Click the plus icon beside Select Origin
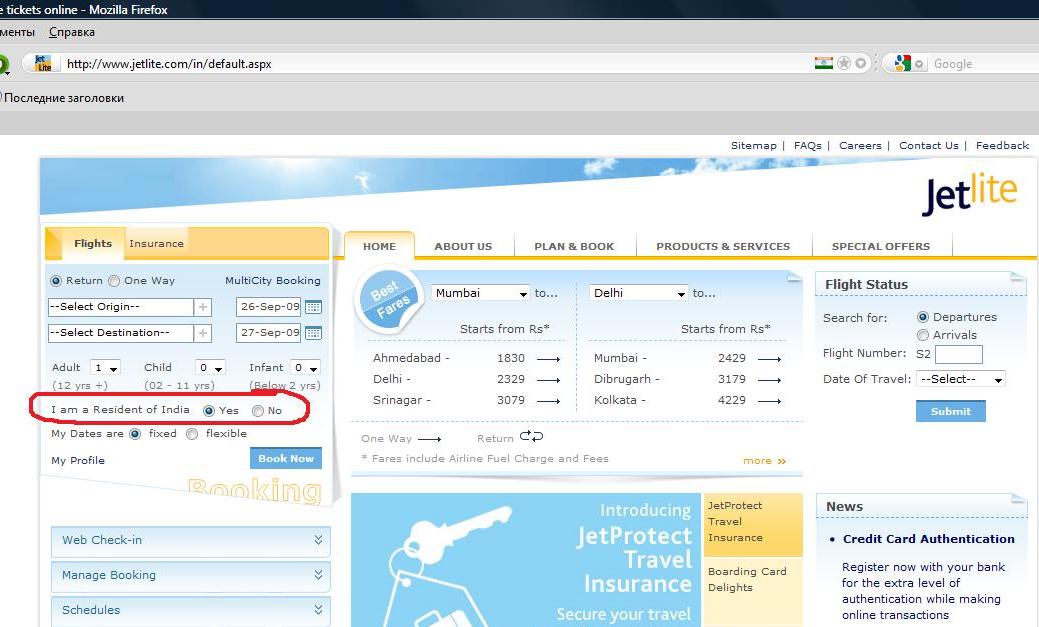The height and width of the screenshot is (627, 1039). (203, 307)
